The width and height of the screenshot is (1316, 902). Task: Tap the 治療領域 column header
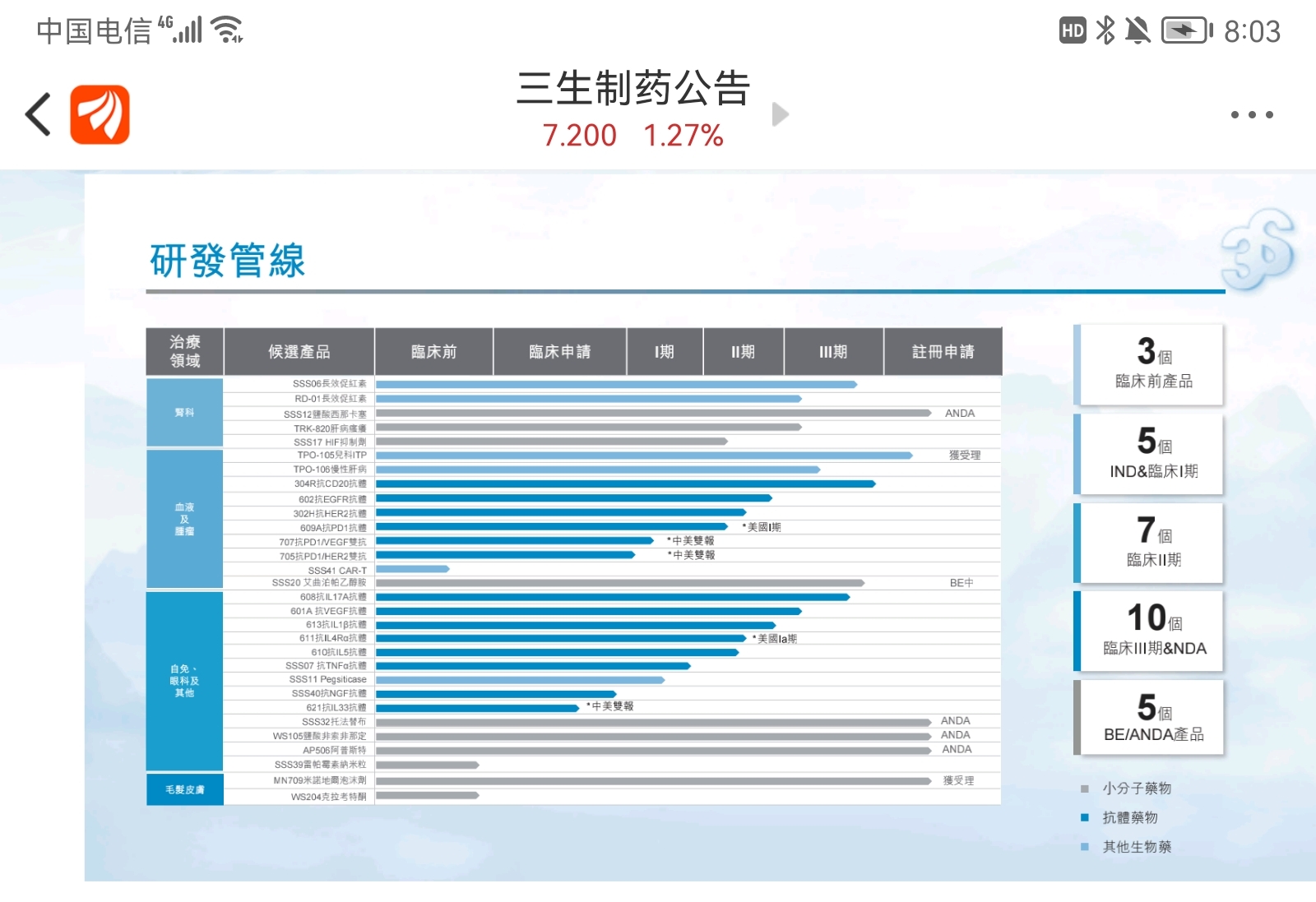185,351
